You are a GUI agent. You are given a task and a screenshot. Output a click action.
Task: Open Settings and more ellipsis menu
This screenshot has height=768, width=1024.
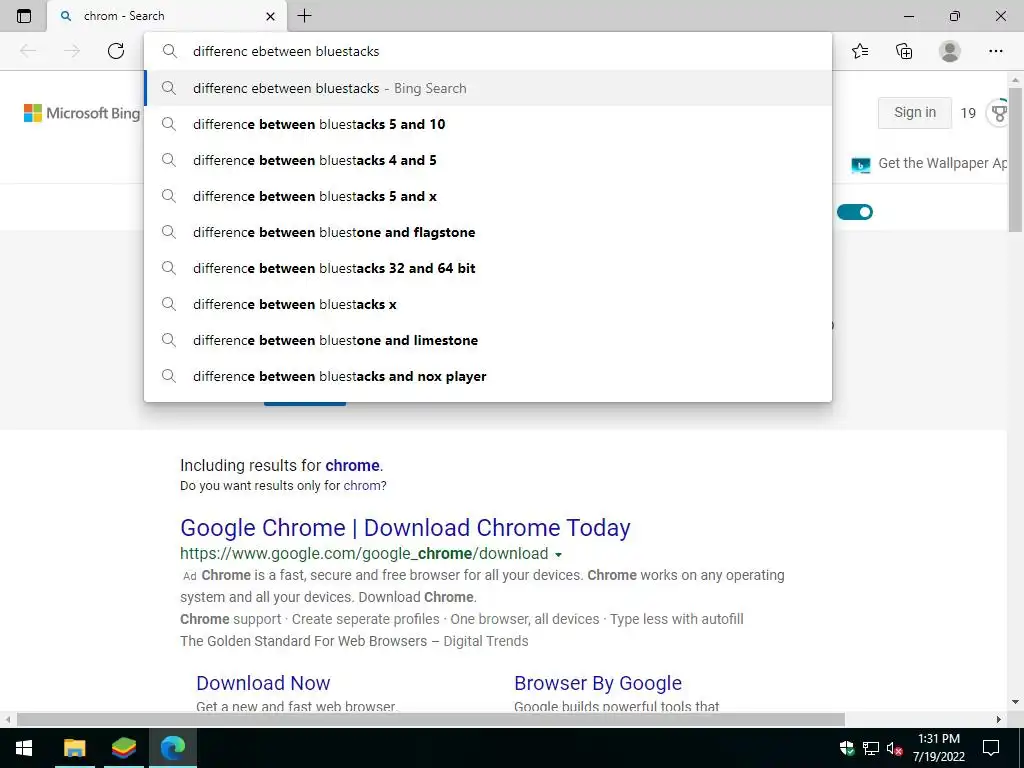coord(995,51)
